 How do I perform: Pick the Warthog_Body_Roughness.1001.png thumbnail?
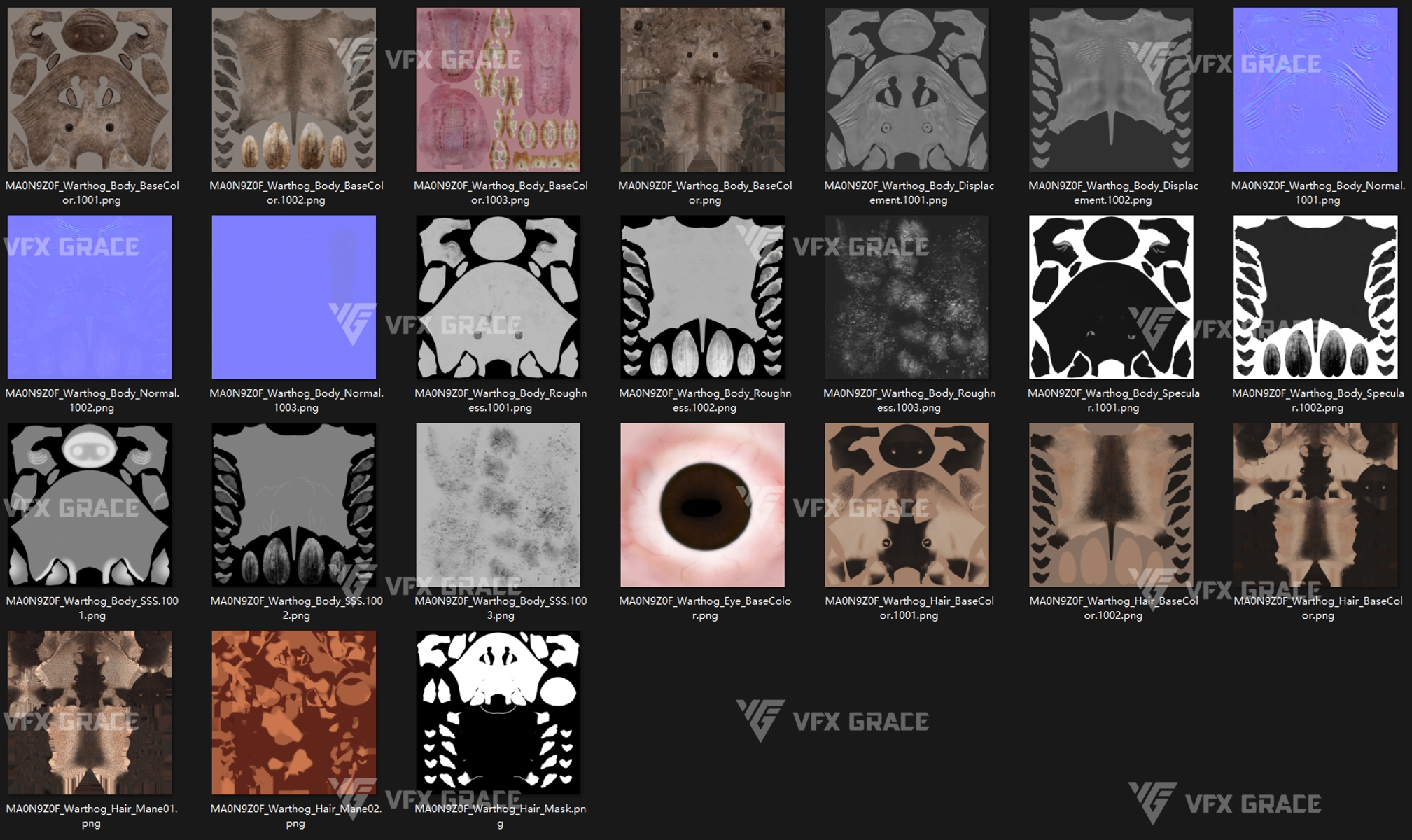pyautogui.click(x=498, y=297)
